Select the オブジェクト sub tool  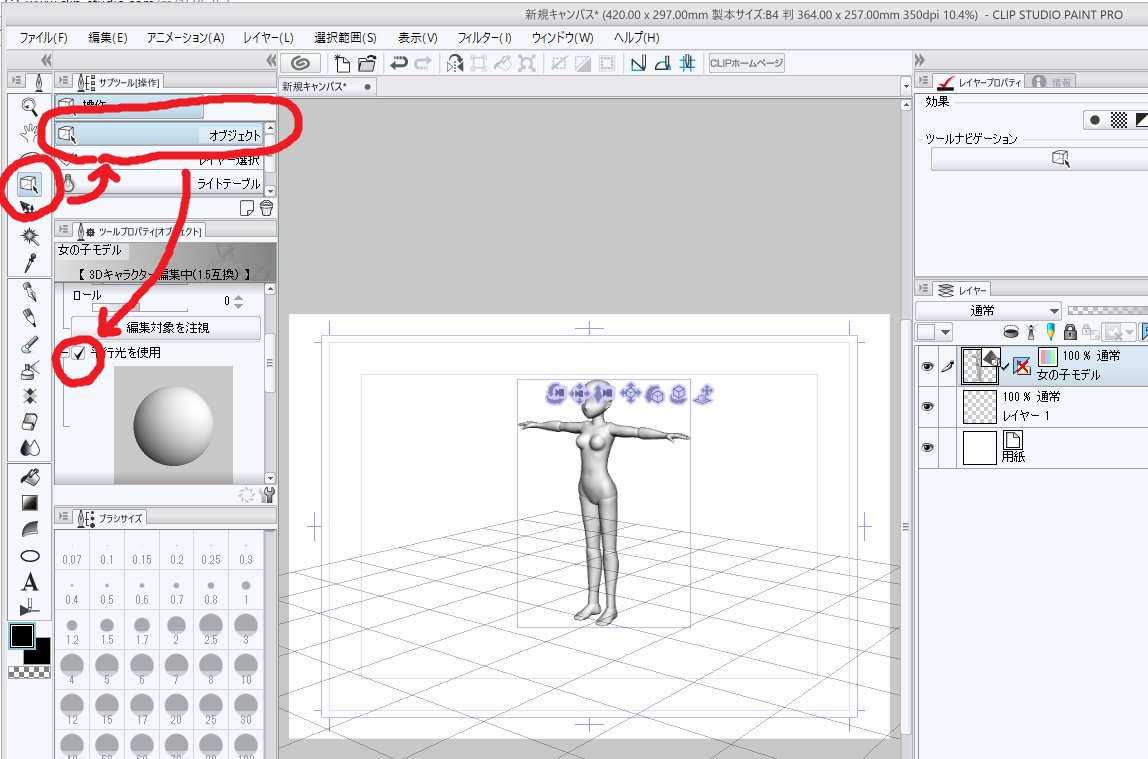pyautogui.click(x=159, y=135)
